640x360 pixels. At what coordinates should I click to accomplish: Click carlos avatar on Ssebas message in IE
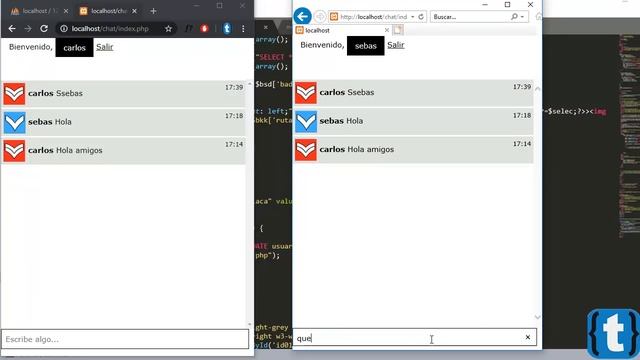[x=306, y=93]
